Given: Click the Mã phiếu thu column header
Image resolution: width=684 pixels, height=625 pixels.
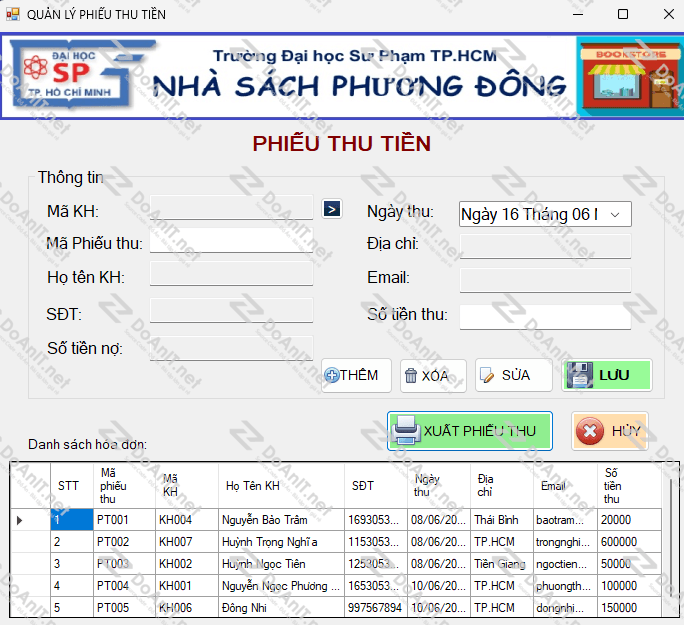Looking at the screenshot, I should [124, 485].
